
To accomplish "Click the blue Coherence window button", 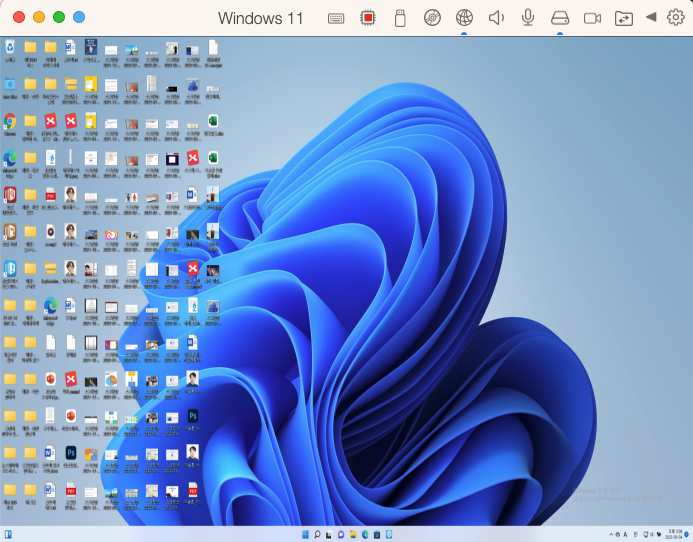I will (x=79, y=17).
